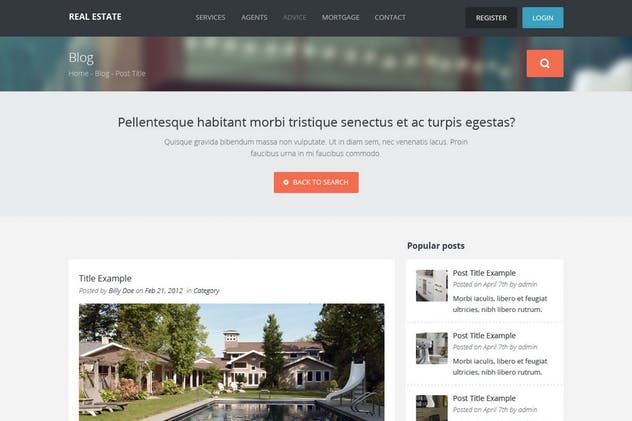Open the Agents menu item
632x421 pixels.
click(254, 17)
